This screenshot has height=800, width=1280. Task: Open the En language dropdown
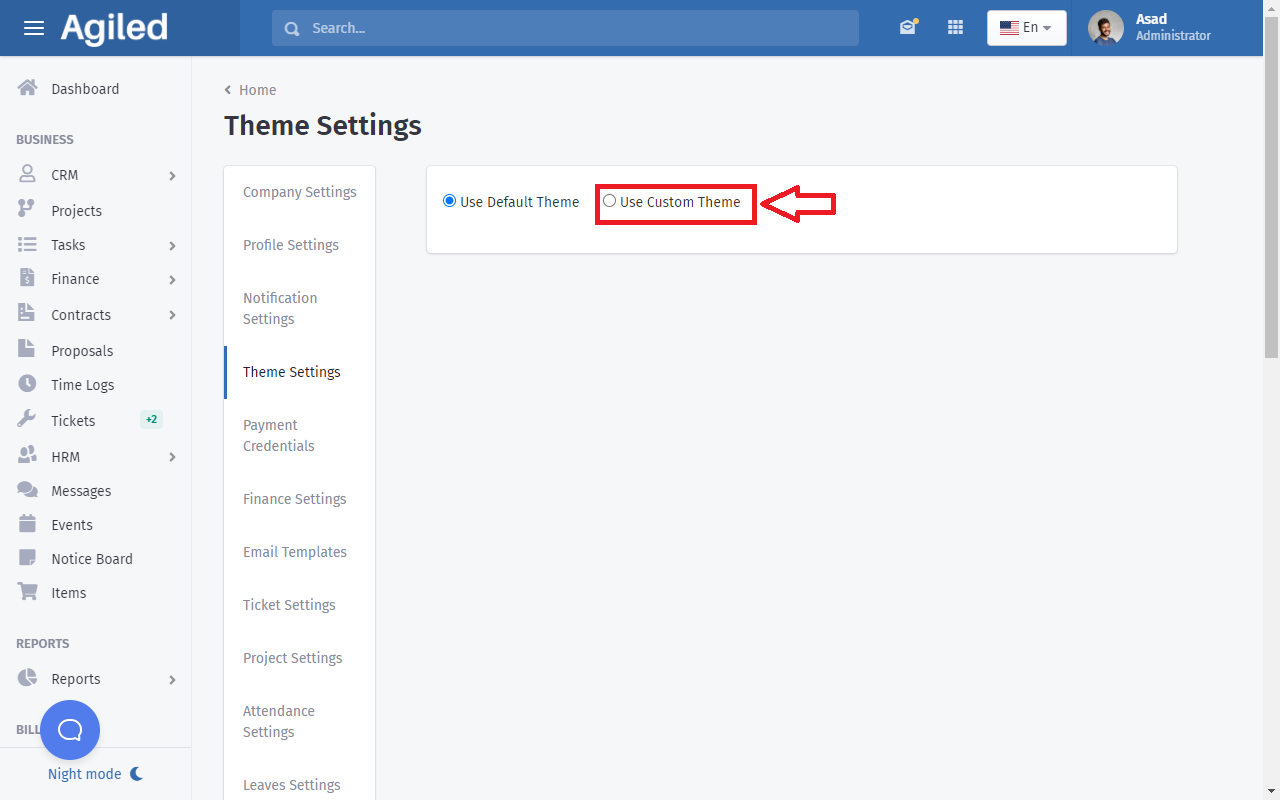(1026, 28)
